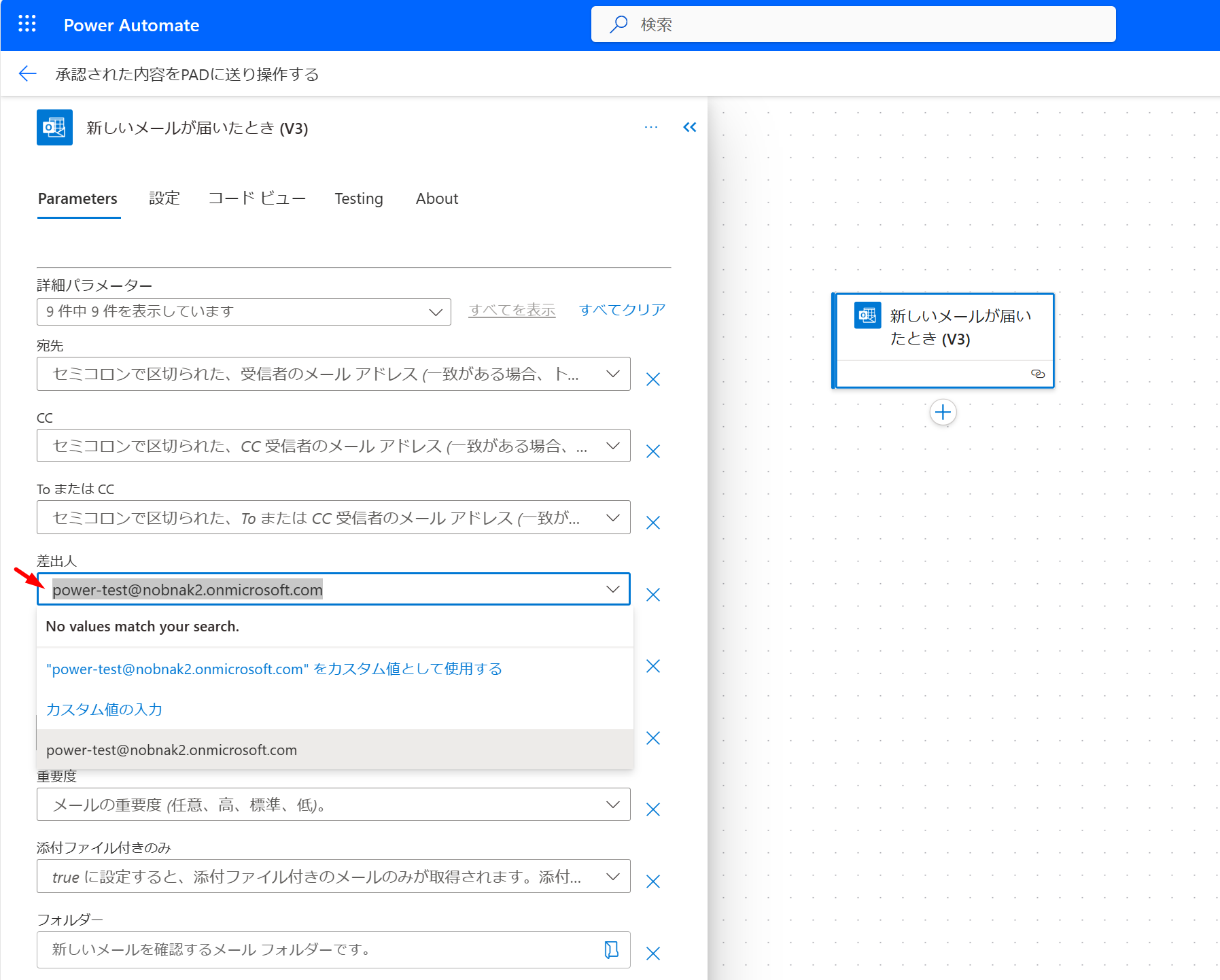The width and height of the screenshot is (1220, 980).
Task: Remove the To または CC parameter
Action: pos(653,523)
